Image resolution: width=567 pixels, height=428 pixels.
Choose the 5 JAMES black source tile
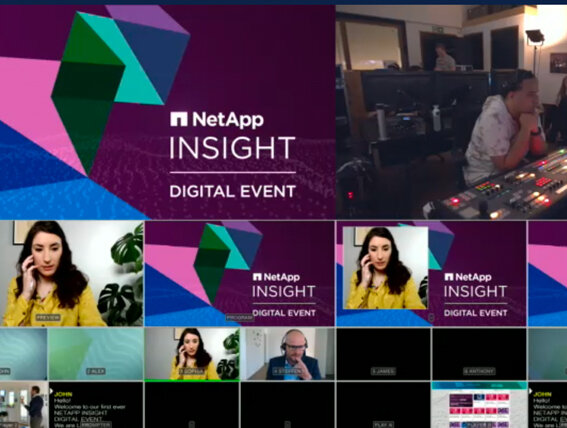[x=383, y=354]
